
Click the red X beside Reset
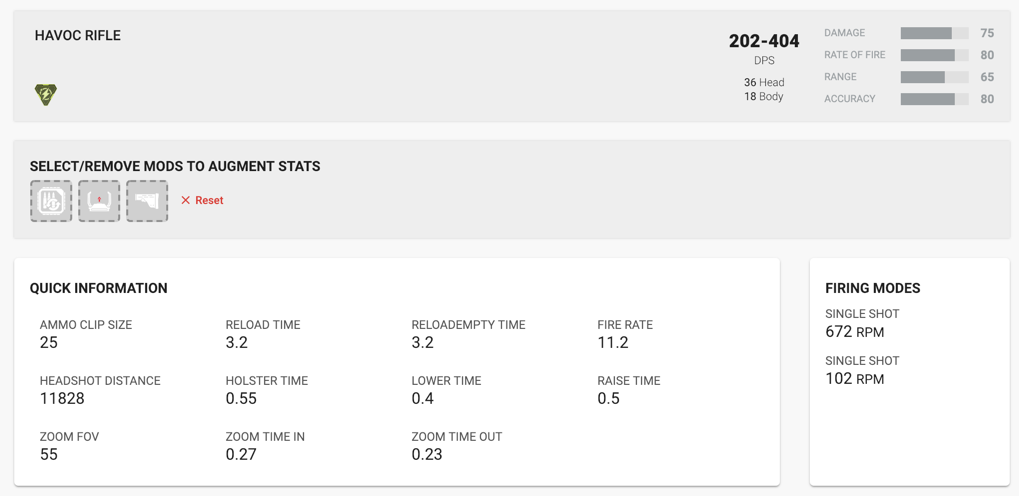click(185, 200)
